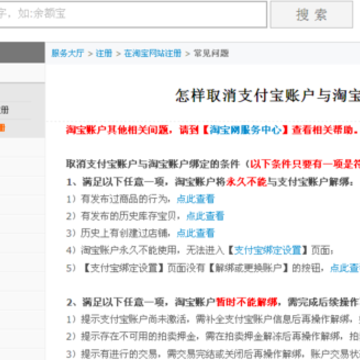Click the heading 取消支付宝账户与淘宝账户绑定的条件
Screen dimensions: 360x360
point(153,164)
